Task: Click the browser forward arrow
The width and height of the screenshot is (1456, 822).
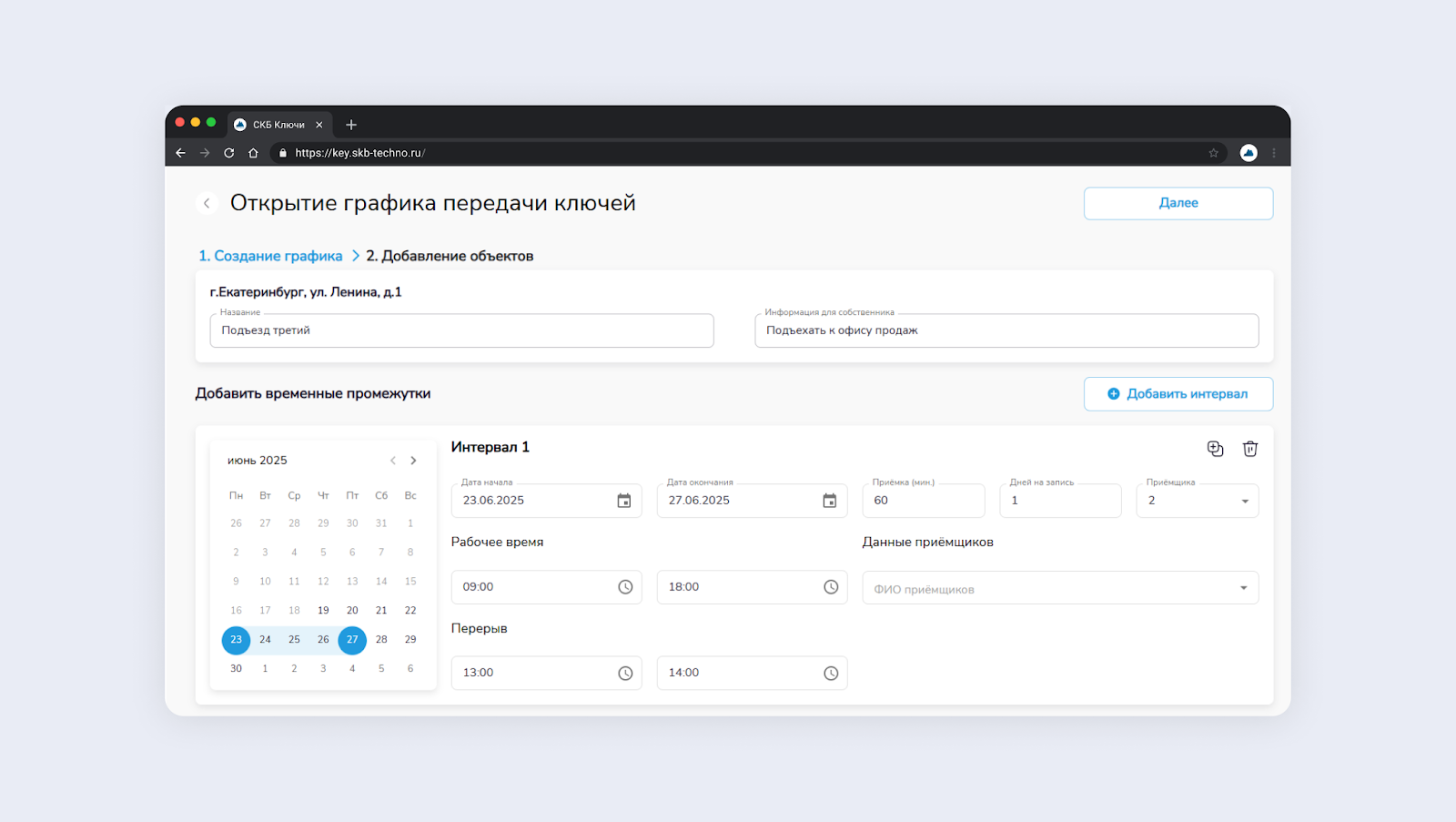Action: pyautogui.click(x=205, y=153)
